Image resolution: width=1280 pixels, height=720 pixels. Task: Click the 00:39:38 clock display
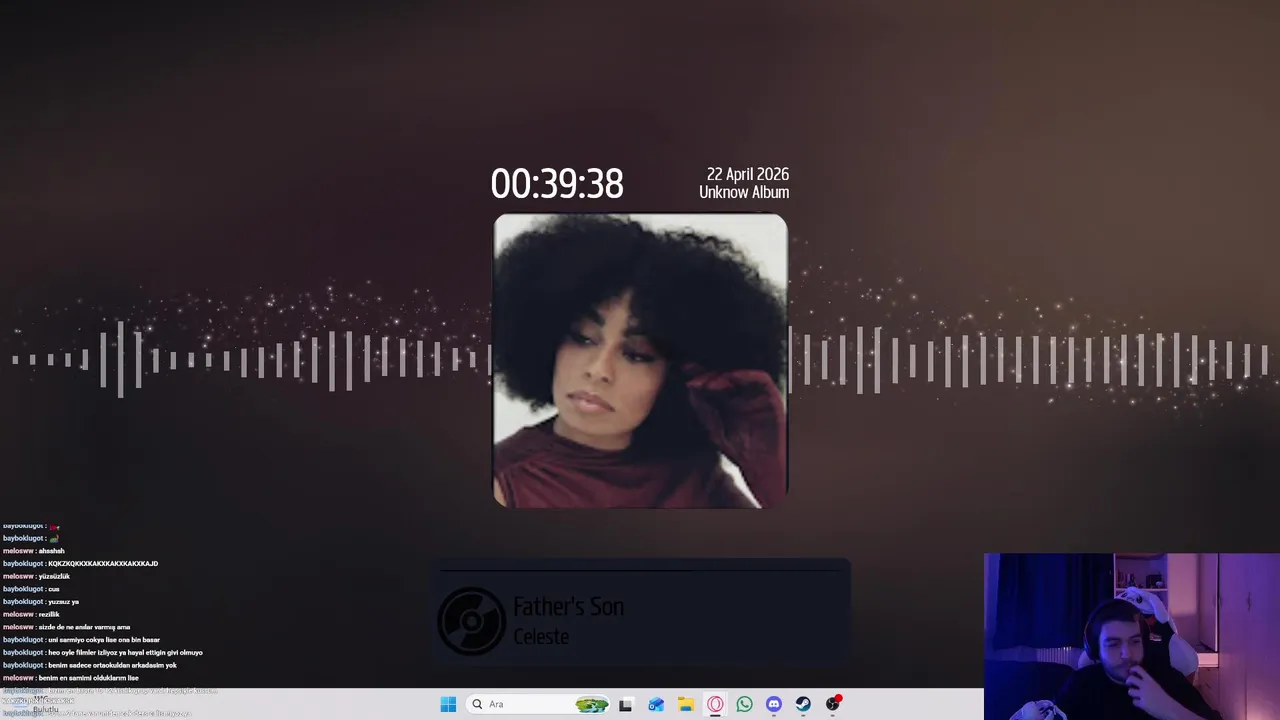pos(557,184)
